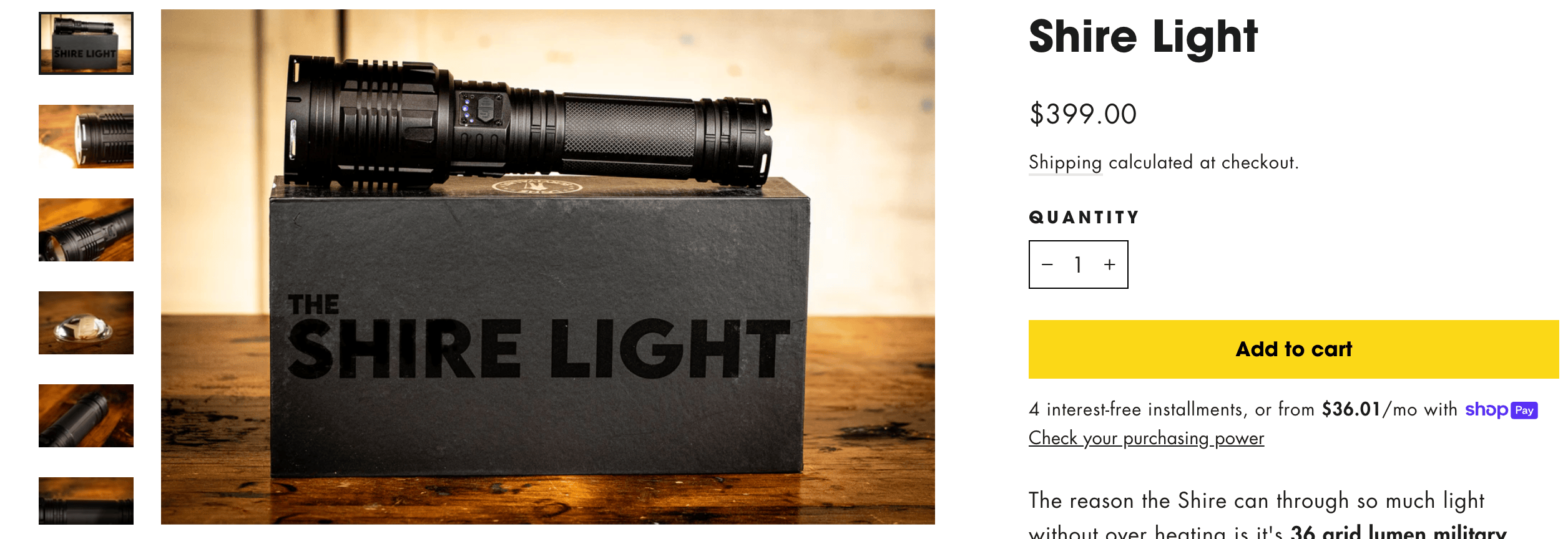
Task: Increase quantity with the plus icon
Action: pyautogui.click(x=1109, y=265)
